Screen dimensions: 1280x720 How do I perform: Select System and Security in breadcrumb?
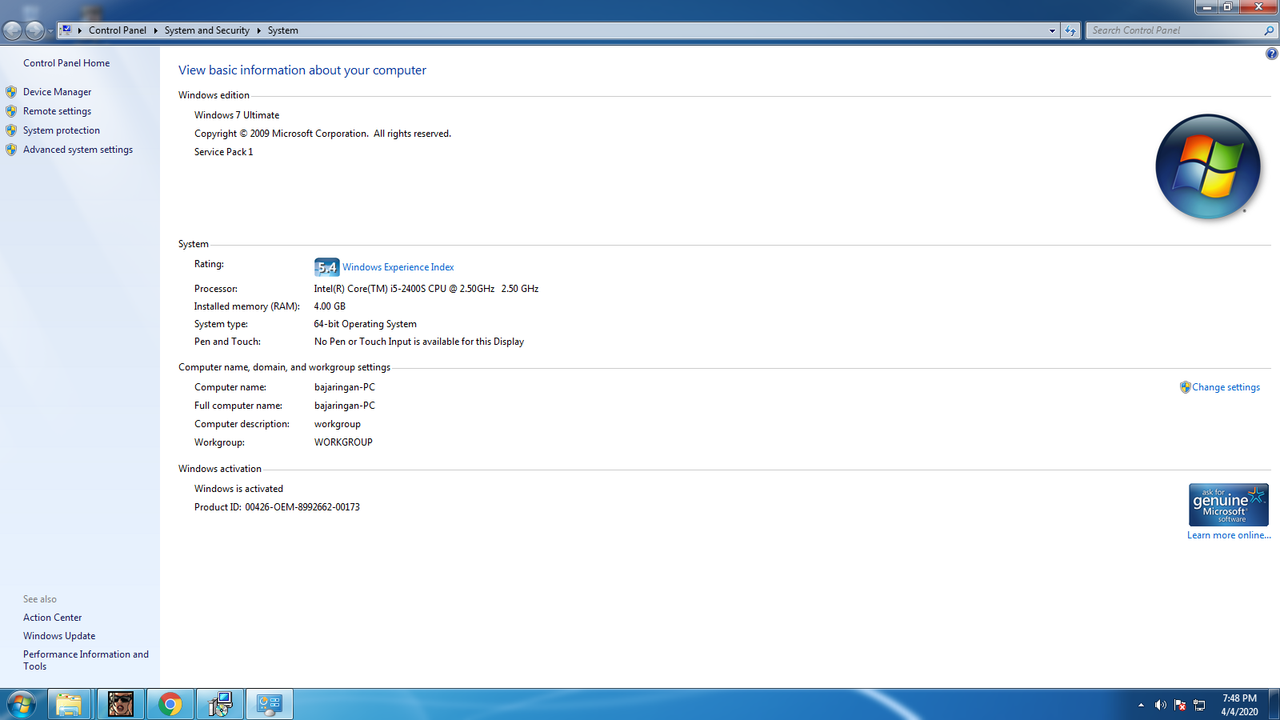(207, 30)
